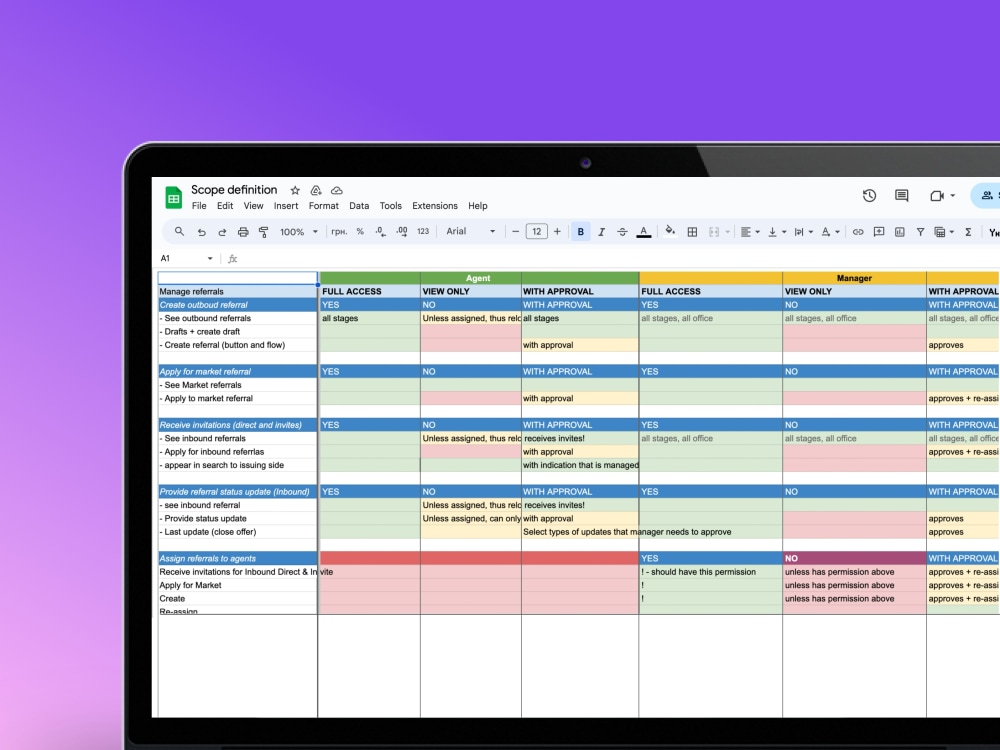Open the Data menu
The width and height of the screenshot is (1000, 750).
[359, 206]
